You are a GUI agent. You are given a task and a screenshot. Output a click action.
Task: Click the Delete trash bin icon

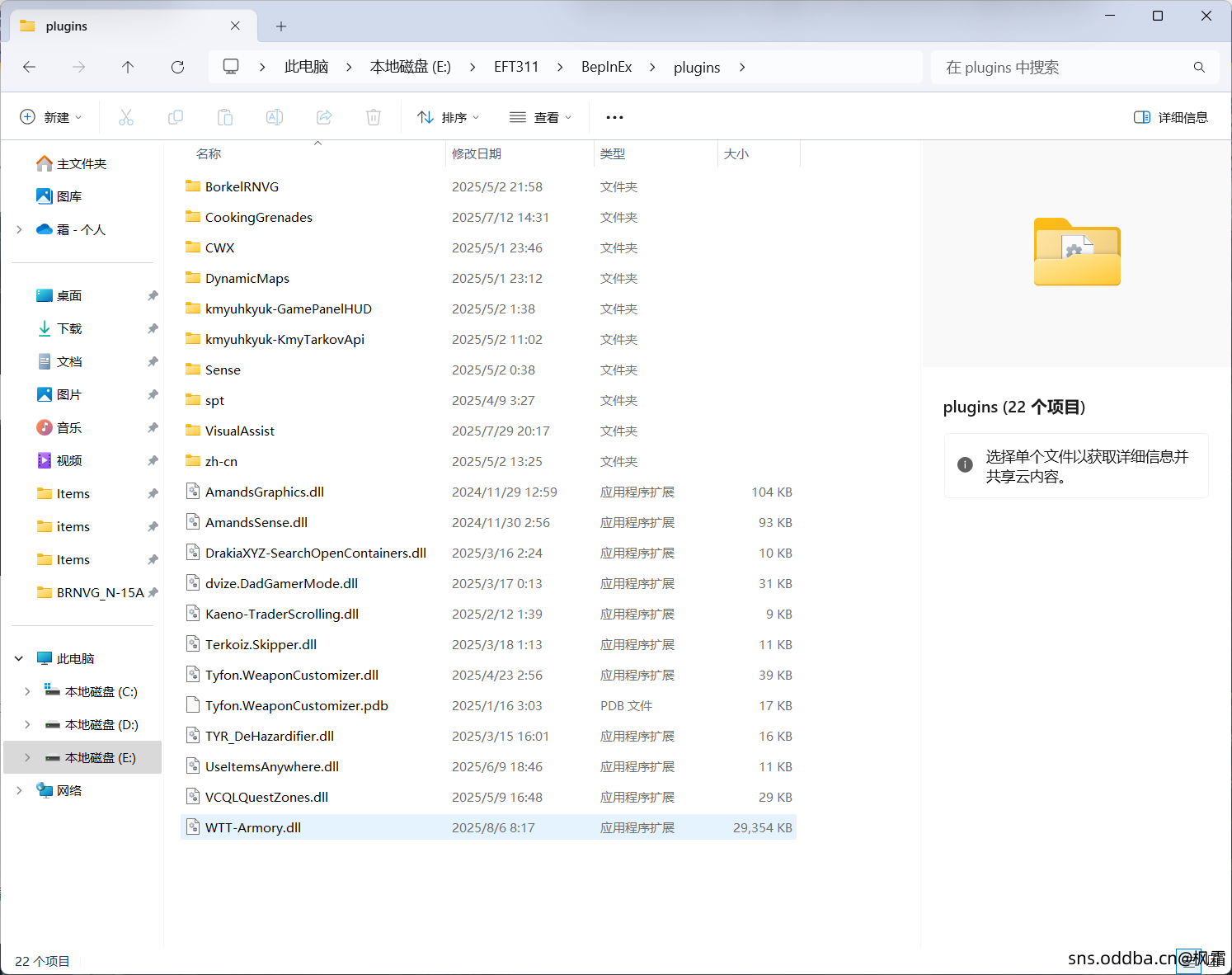[374, 117]
